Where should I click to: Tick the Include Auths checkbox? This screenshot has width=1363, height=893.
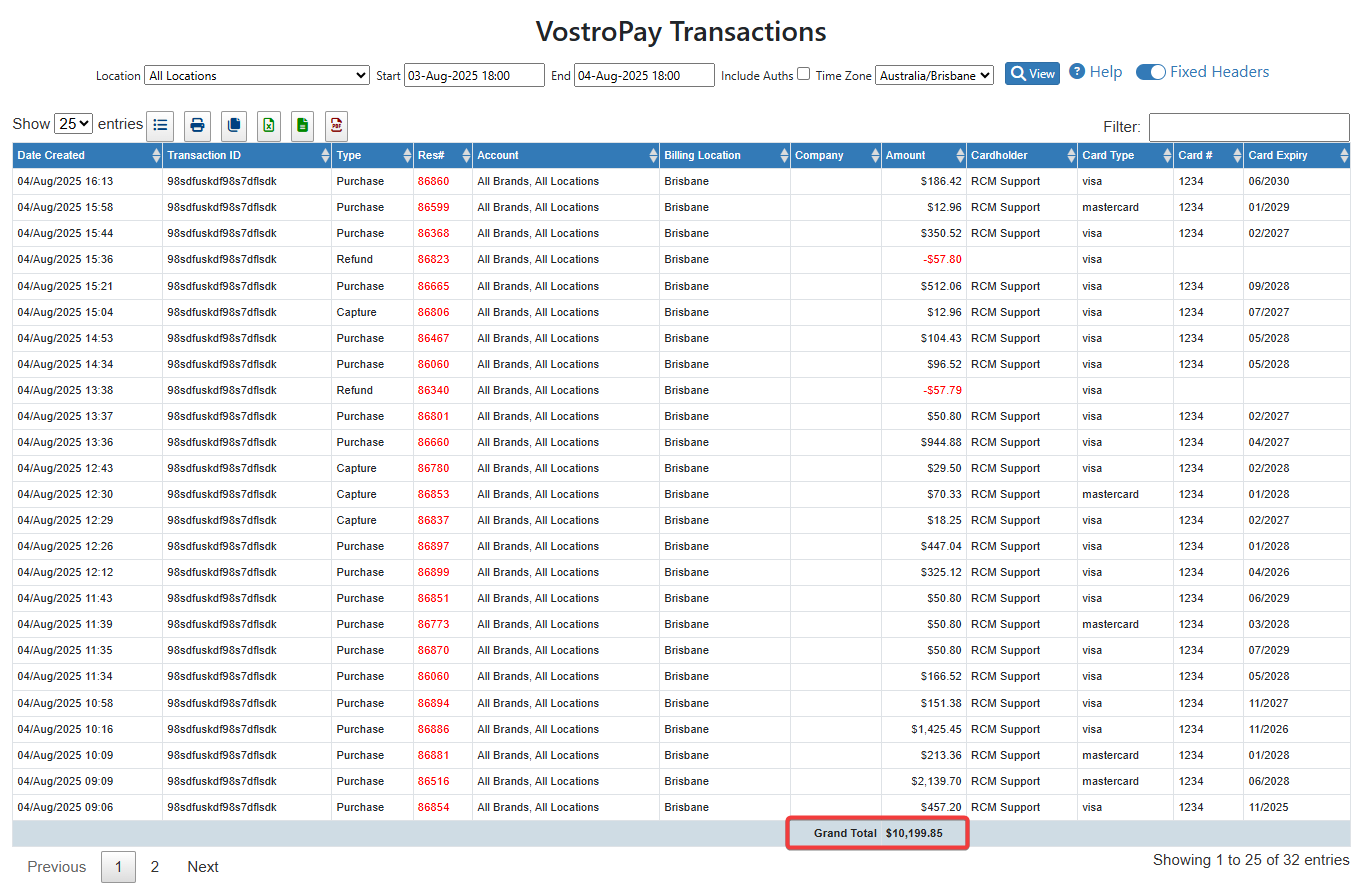(803, 74)
